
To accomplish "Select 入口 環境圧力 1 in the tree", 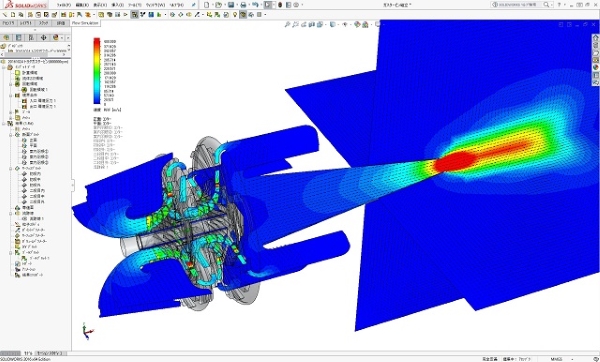I will pyautogui.click(x=42, y=101).
